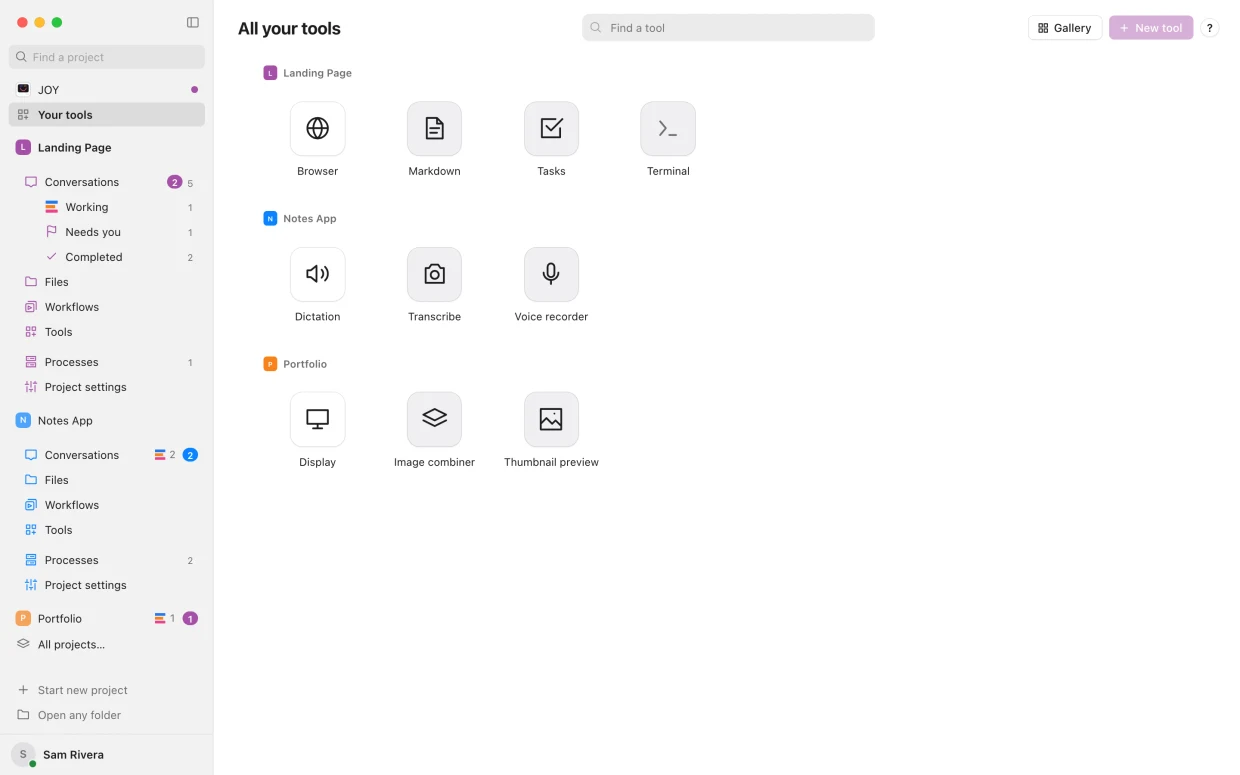Click the purple 1 badge next to Portfolio

pos(190,618)
